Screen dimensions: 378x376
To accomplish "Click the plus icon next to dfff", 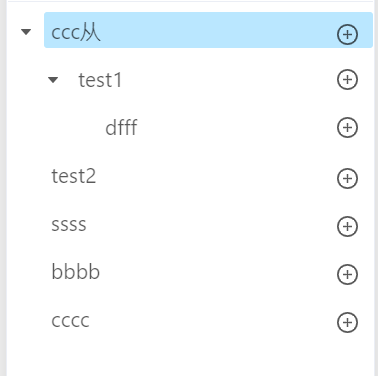I will (x=347, y=128).
